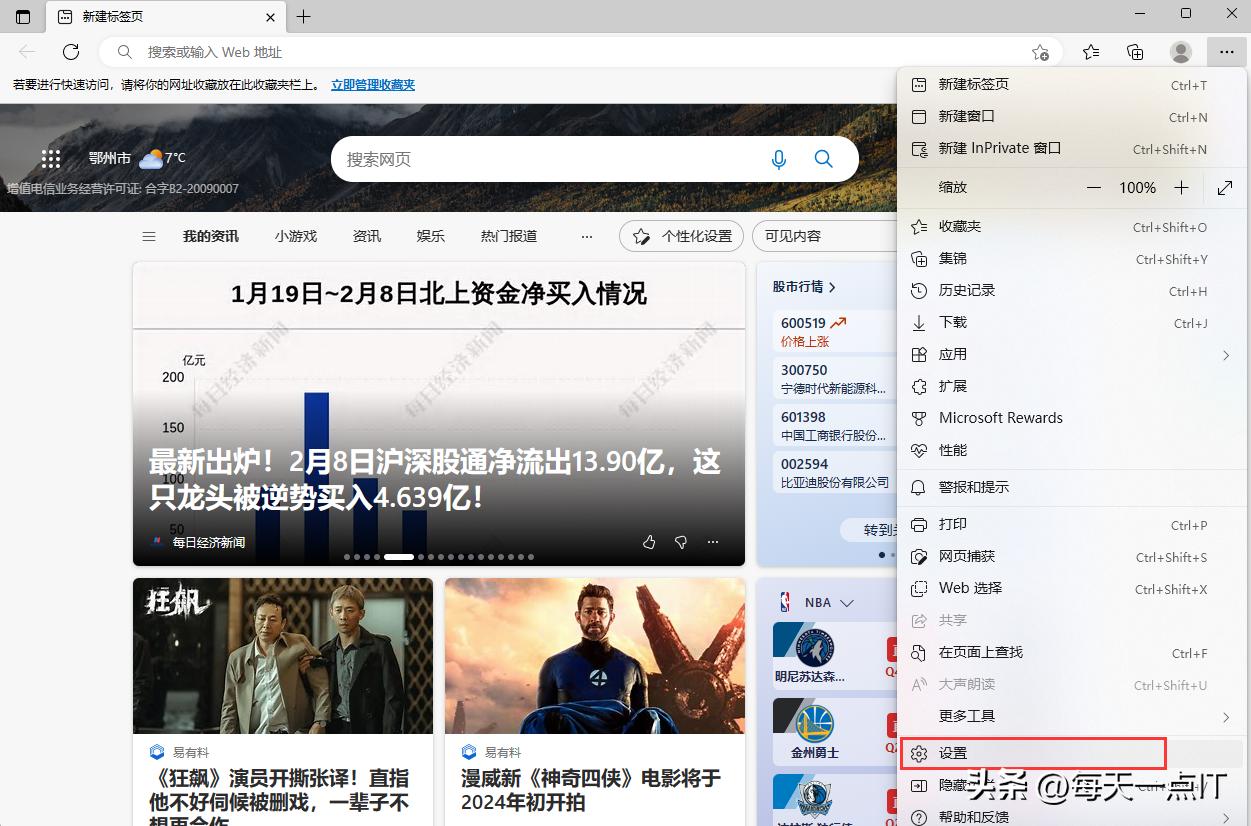The width and height of the screenshot is (1251, 826).
Task: Open the hamburger menu beside 我的资讯
Action: (x=148, y=236)
